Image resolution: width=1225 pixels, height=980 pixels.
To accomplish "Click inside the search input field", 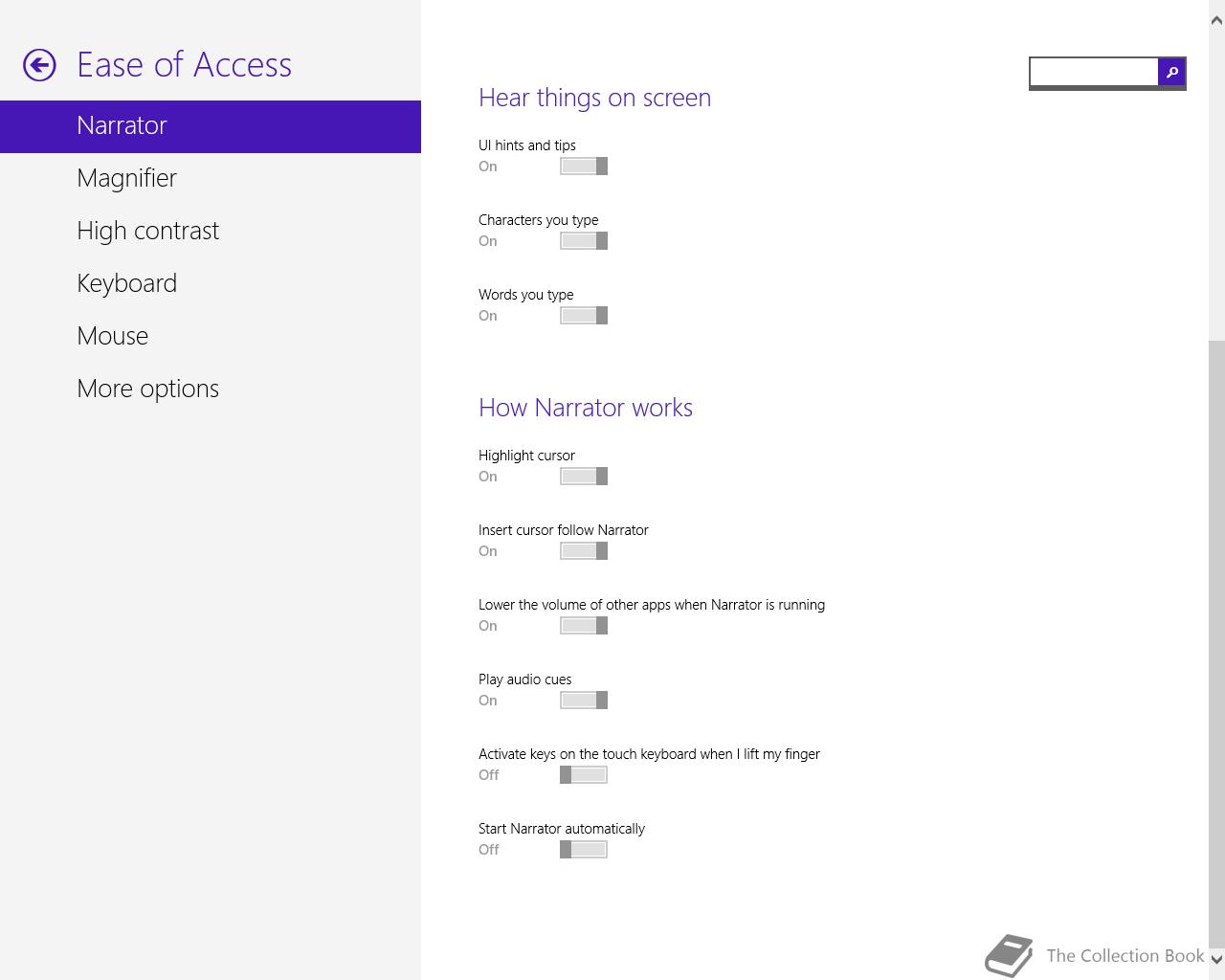I will pyautogui.click(x=1094, y=72).
